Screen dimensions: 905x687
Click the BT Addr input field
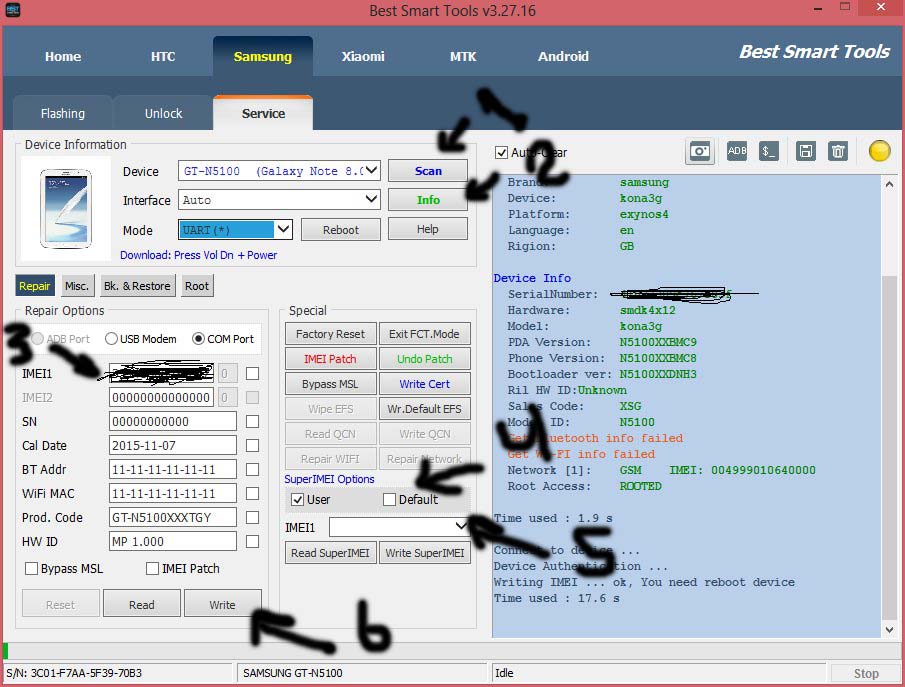(173, 469)
